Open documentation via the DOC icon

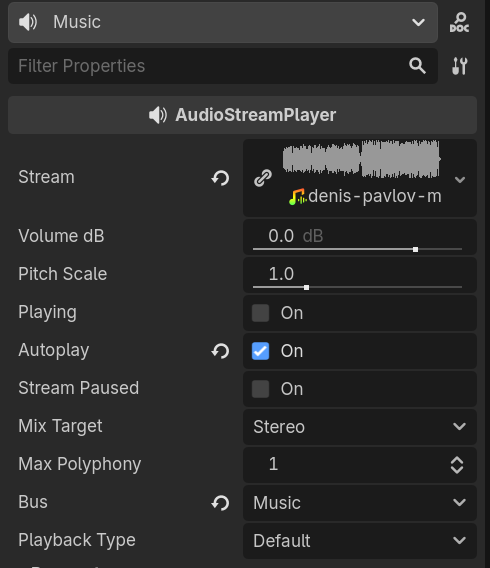click(459, 22)
